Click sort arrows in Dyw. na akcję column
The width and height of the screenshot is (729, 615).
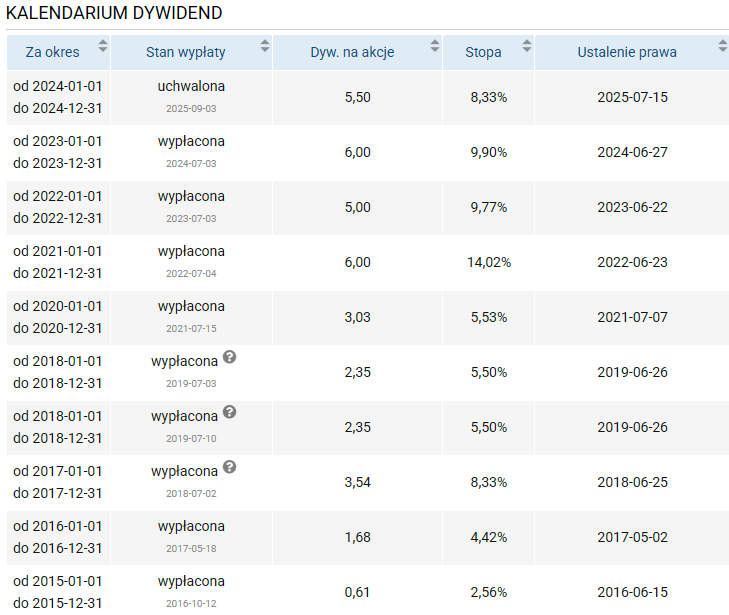click(x=434, y=46)
